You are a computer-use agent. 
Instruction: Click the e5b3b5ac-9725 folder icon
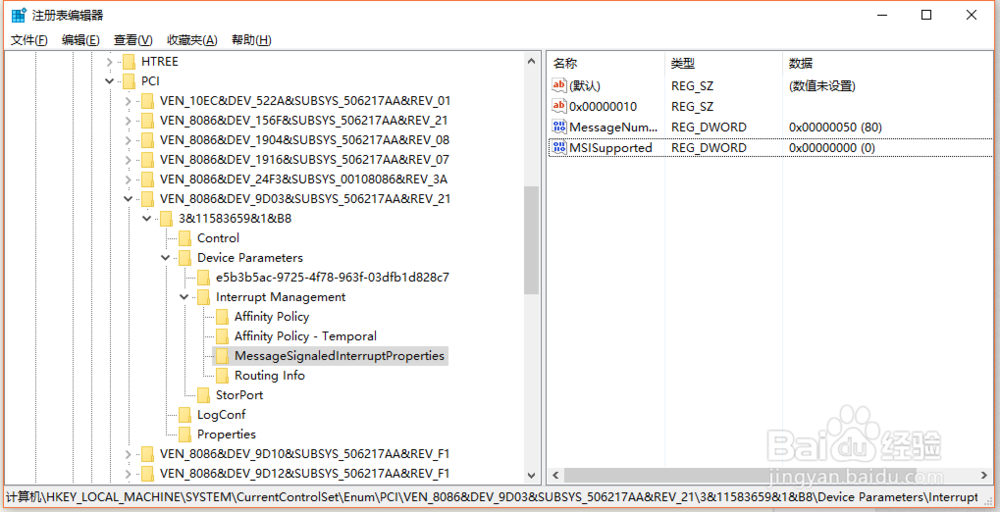[x=203, y=277]
